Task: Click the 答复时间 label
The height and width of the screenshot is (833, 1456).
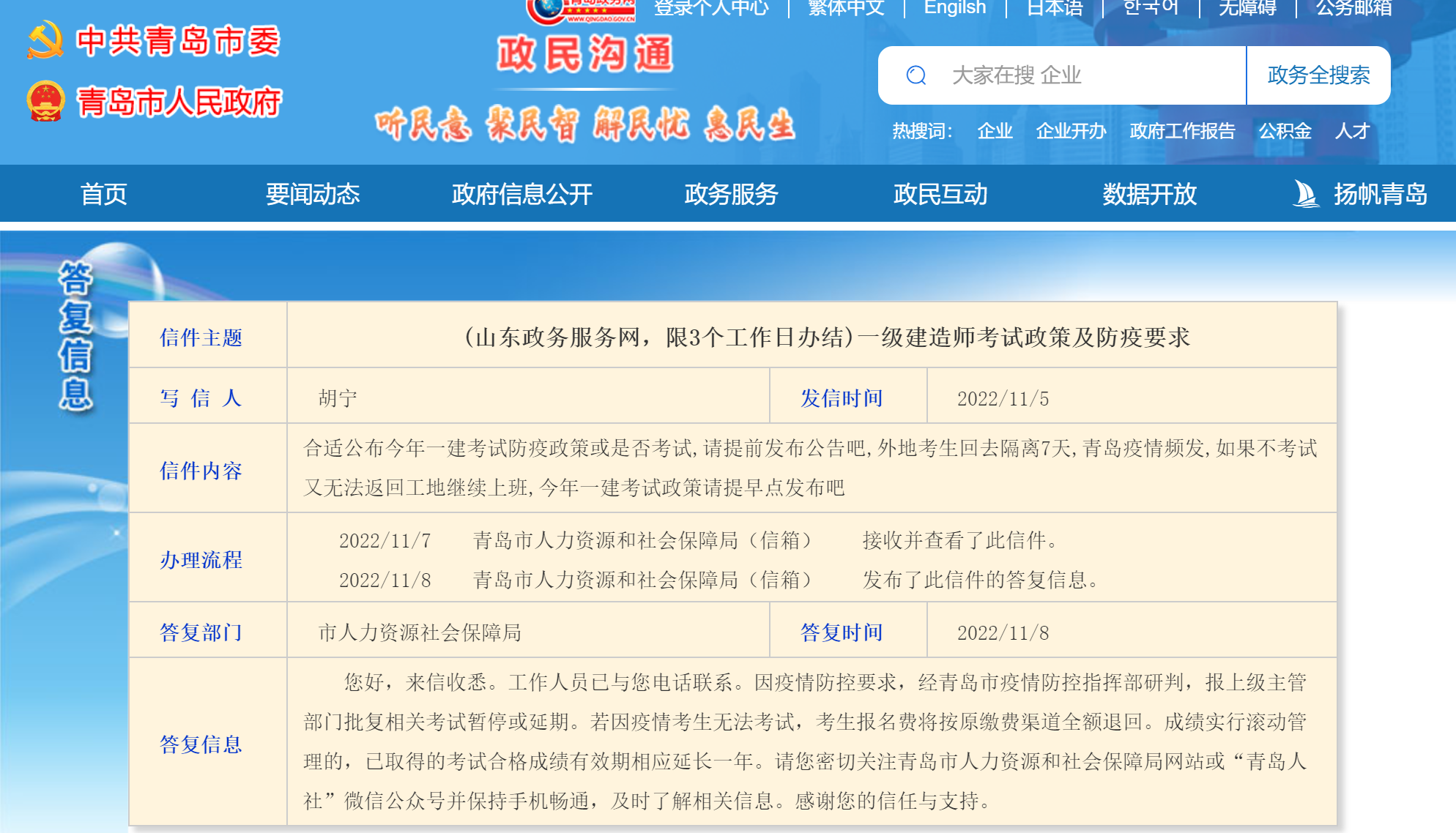Action: pos(842,632)
